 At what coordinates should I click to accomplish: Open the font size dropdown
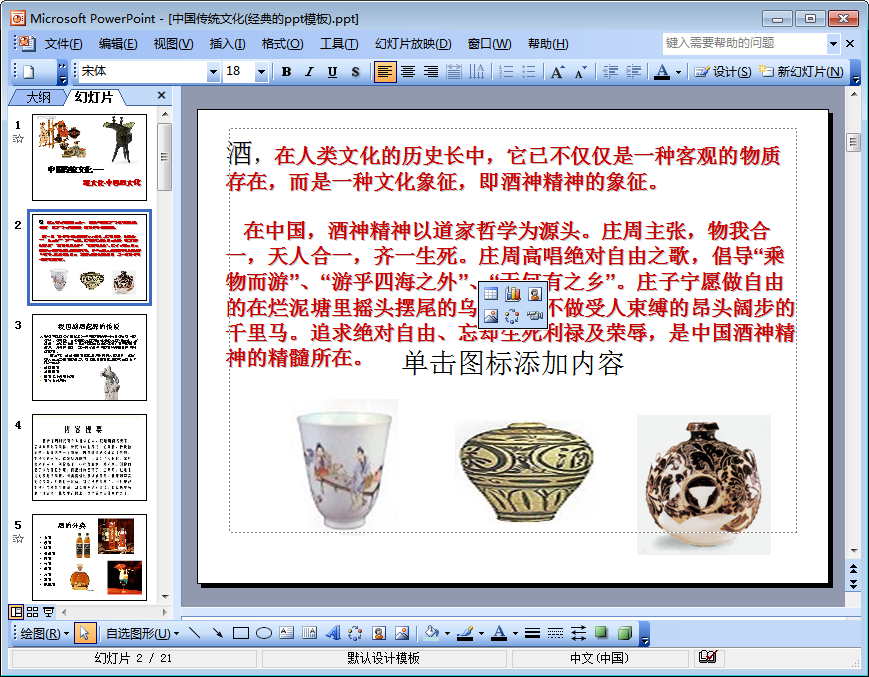coord(261,72)
